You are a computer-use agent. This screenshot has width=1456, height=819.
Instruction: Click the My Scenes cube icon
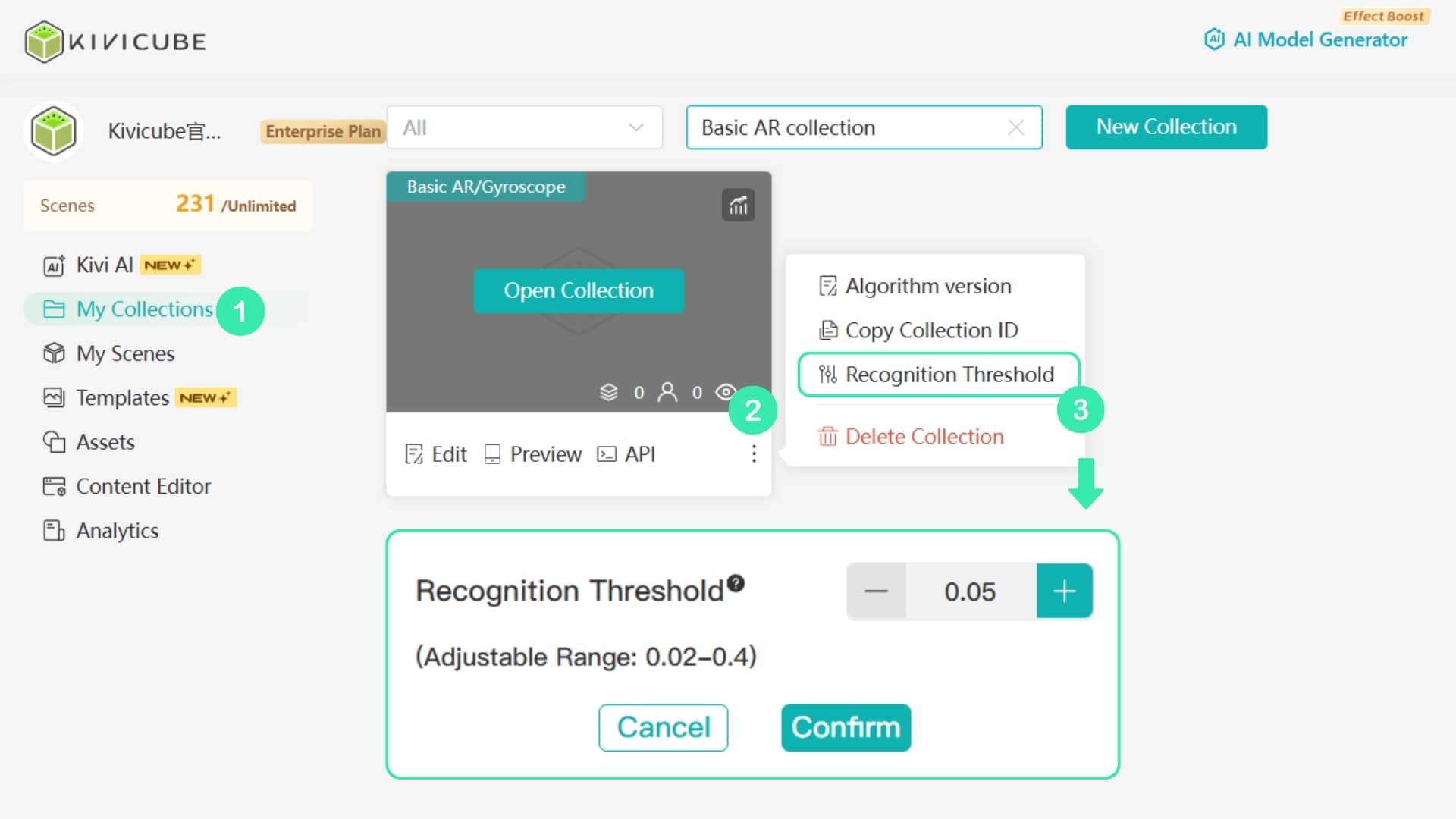tap(54, 353)
